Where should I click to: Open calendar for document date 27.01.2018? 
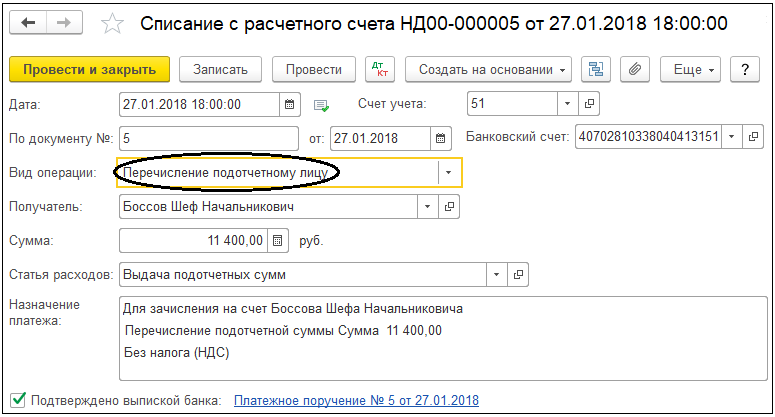440,138
